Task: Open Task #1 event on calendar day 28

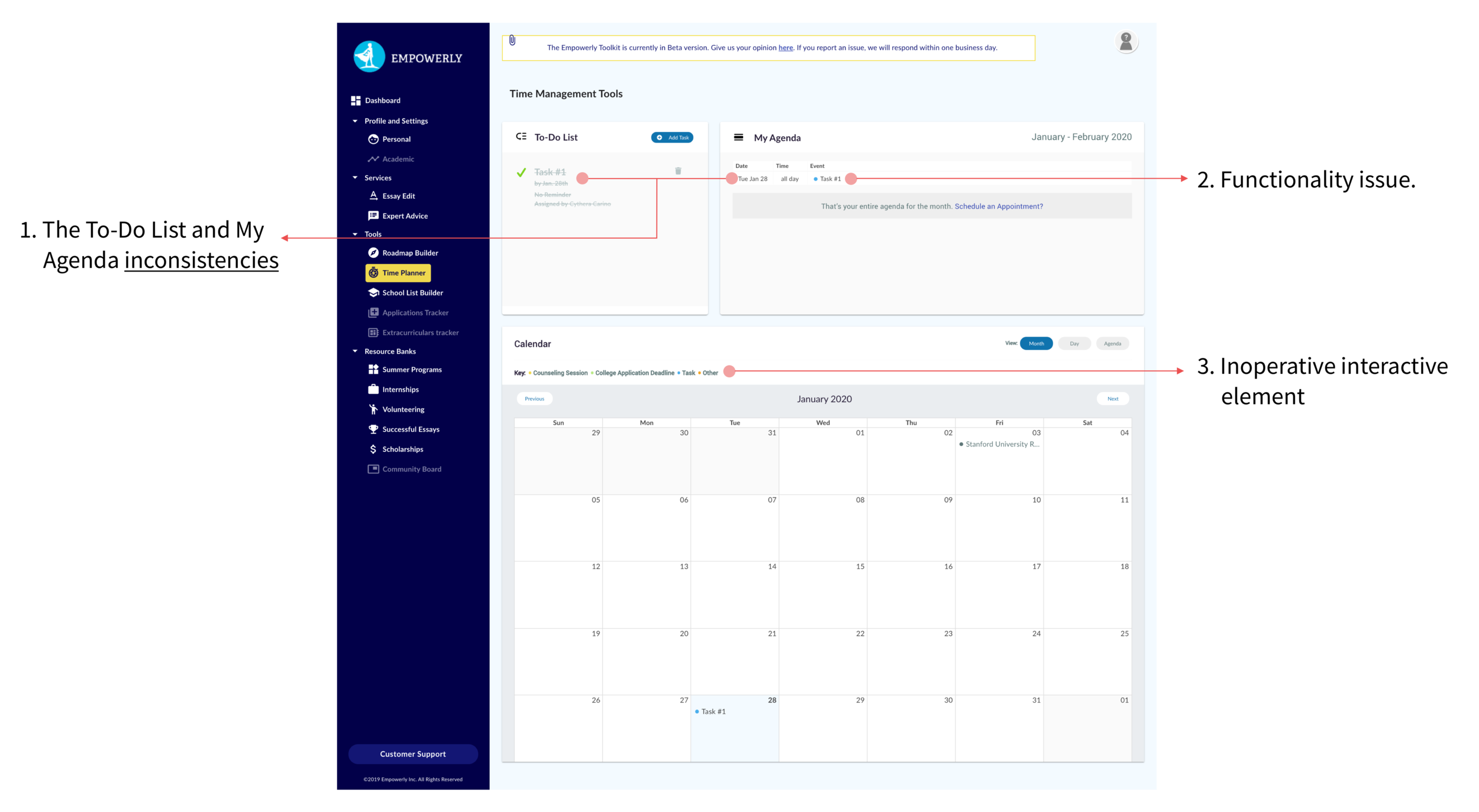Action: click(710, 711)
